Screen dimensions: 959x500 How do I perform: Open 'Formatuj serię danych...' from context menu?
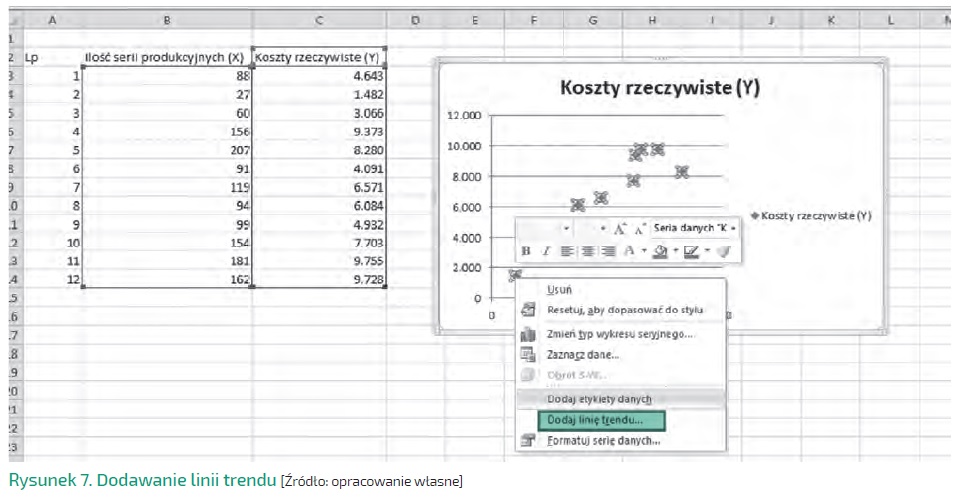pos(621,441)
